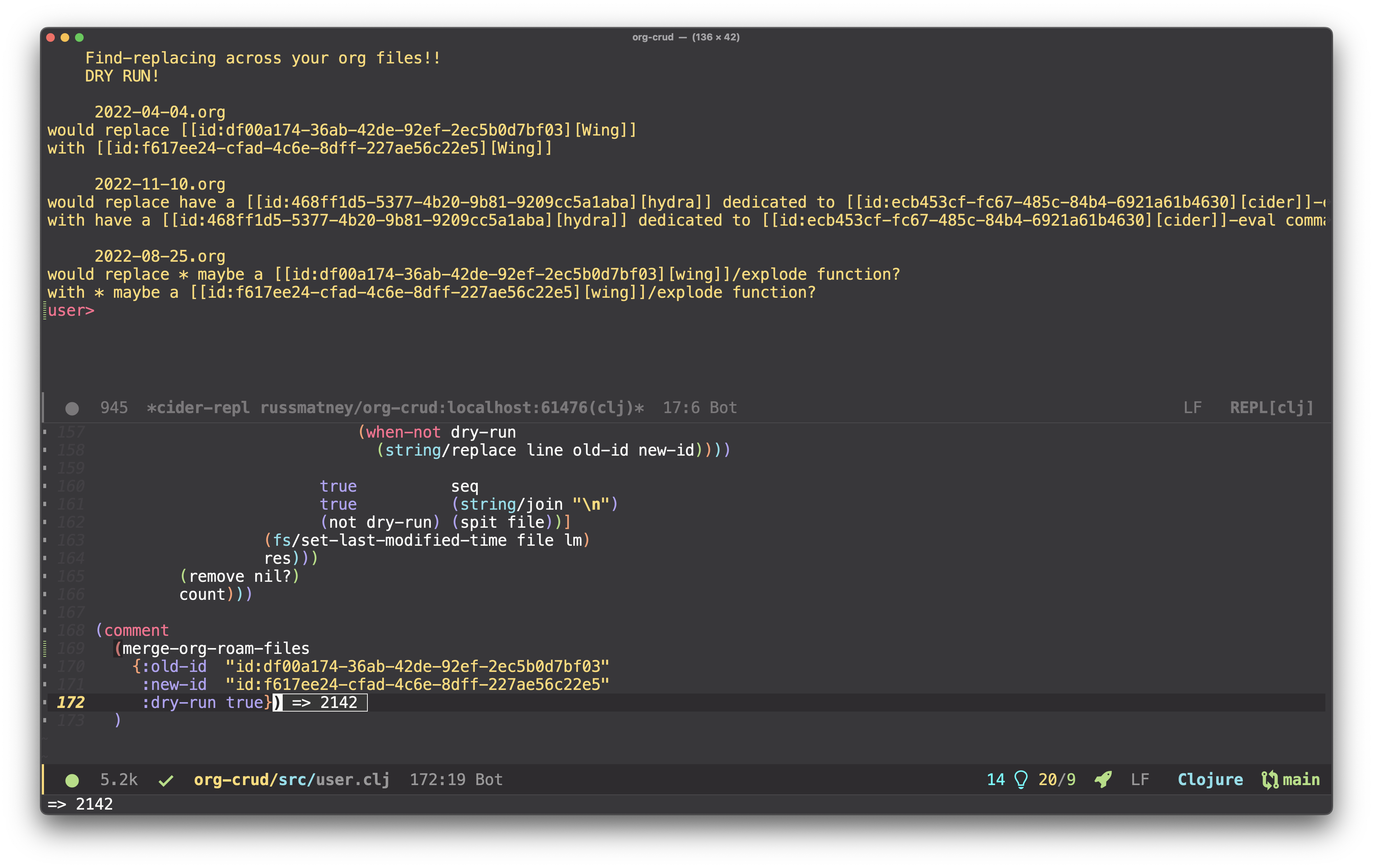Click the inline => 2142 result overlay
The width and height of the screenshot is (1373, 868).
pos(325,702)
